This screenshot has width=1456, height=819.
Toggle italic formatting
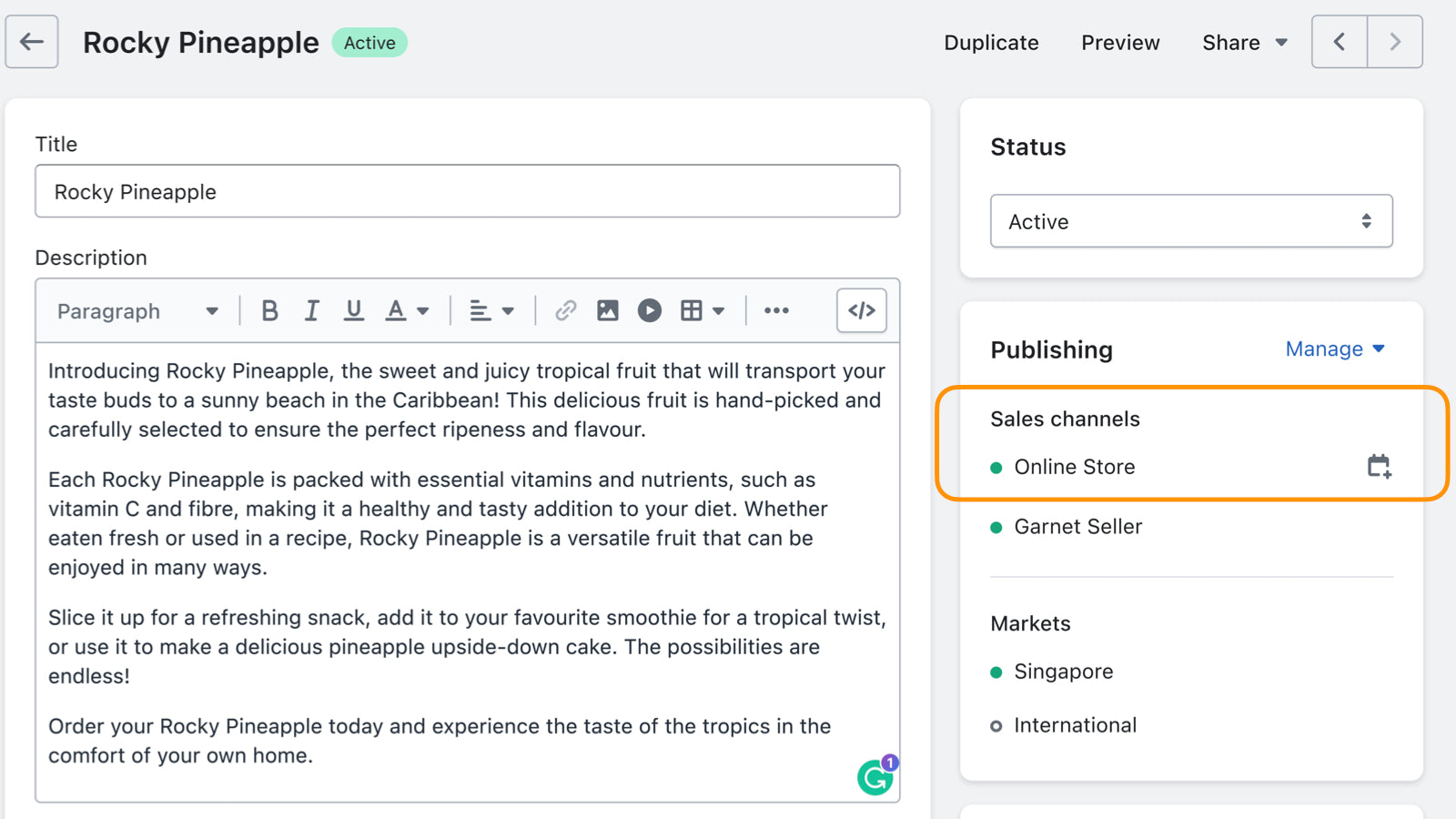[x=311, y=310]
